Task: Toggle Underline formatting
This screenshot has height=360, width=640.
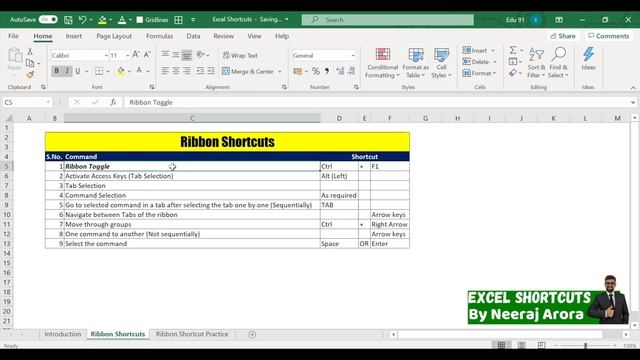Action: pos(78,71)
